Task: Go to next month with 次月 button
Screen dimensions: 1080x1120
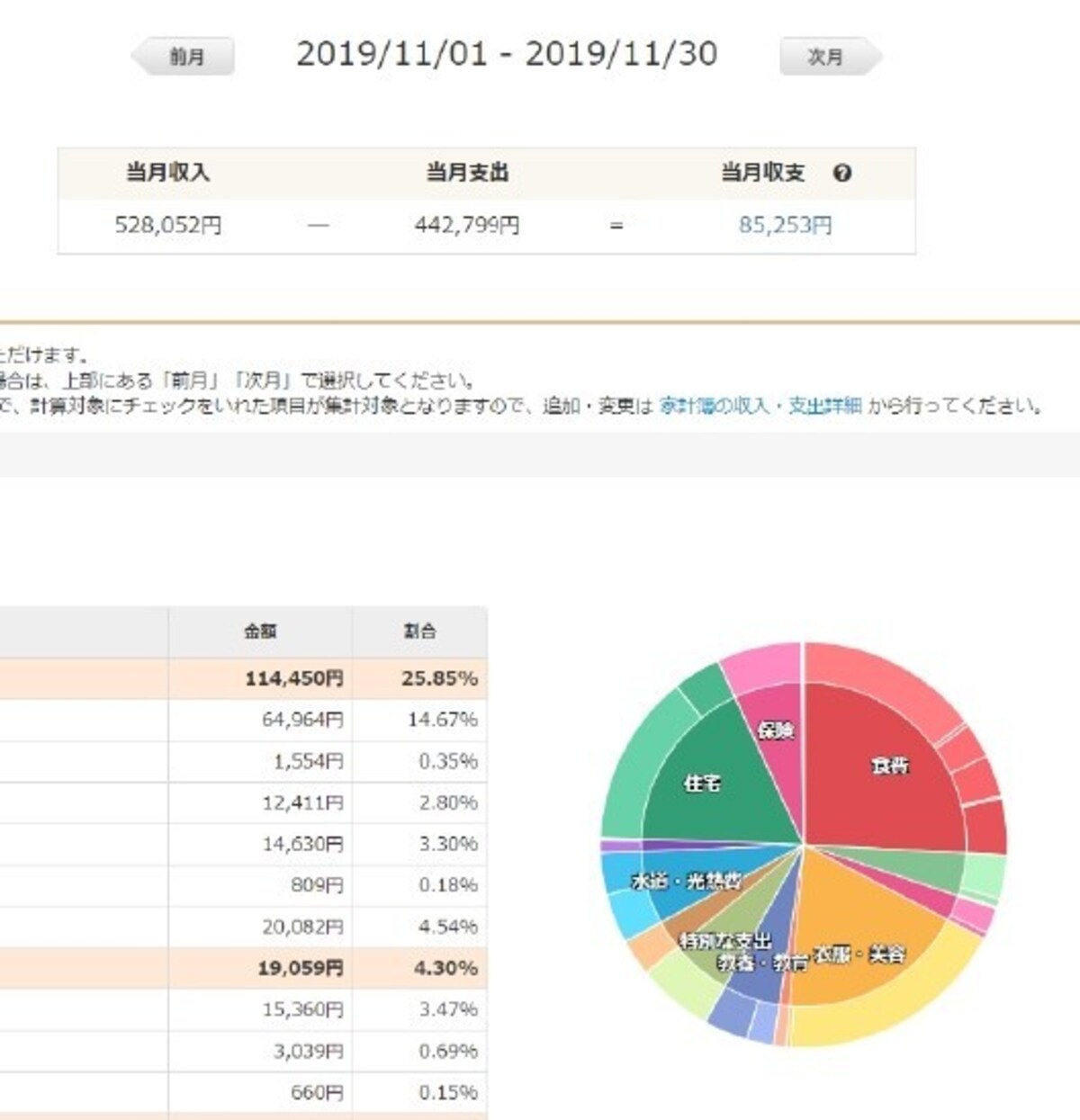Action: (830, 57)
